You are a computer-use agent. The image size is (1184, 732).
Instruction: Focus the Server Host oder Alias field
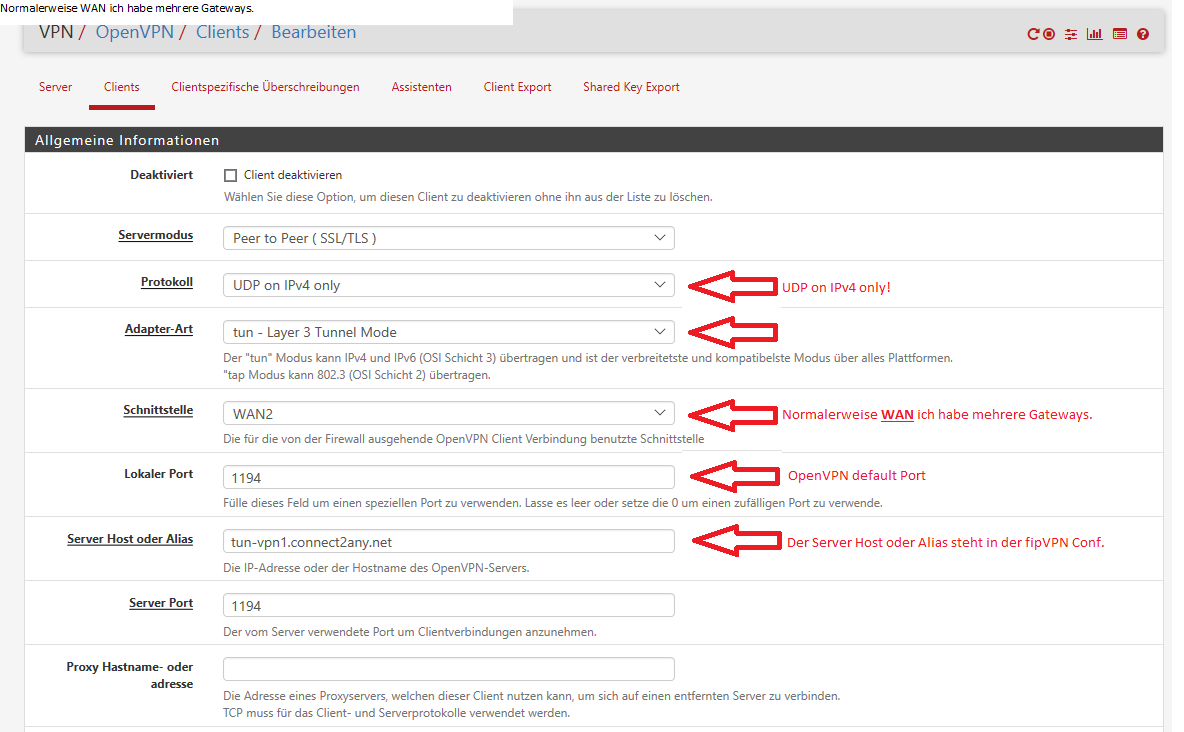tap(448, 542)
